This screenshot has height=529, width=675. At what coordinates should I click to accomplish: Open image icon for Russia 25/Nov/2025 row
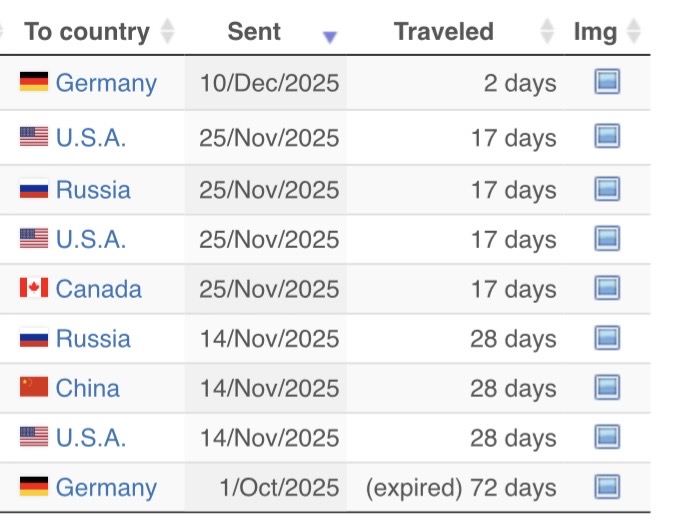[x=607, y=189]
